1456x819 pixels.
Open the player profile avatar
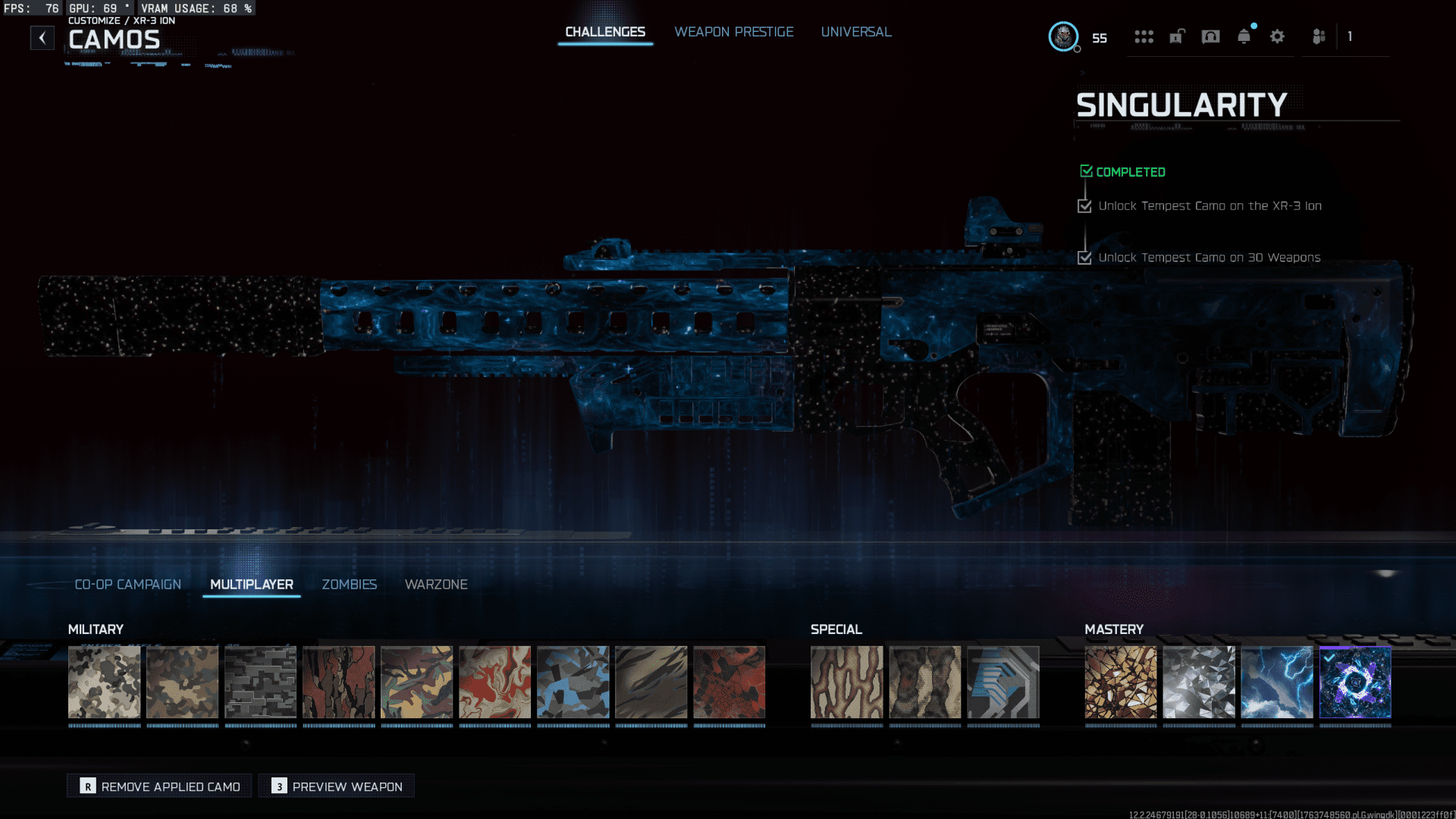[1063, 36]
